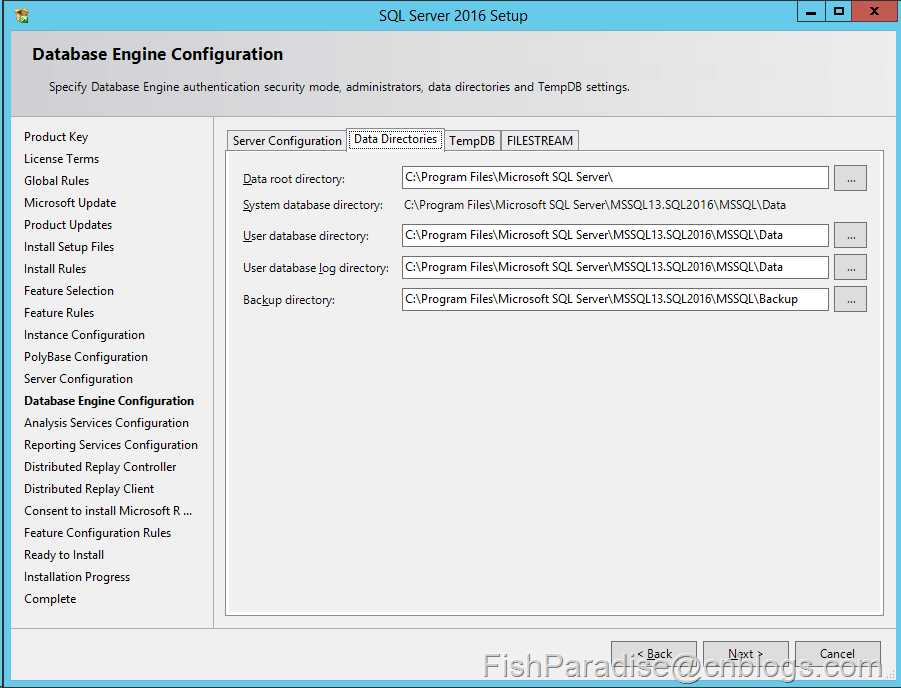The image size is (901, 688).
Task: Minimize the SQL Server 2016 Setup window
Action: pos(811,11)
